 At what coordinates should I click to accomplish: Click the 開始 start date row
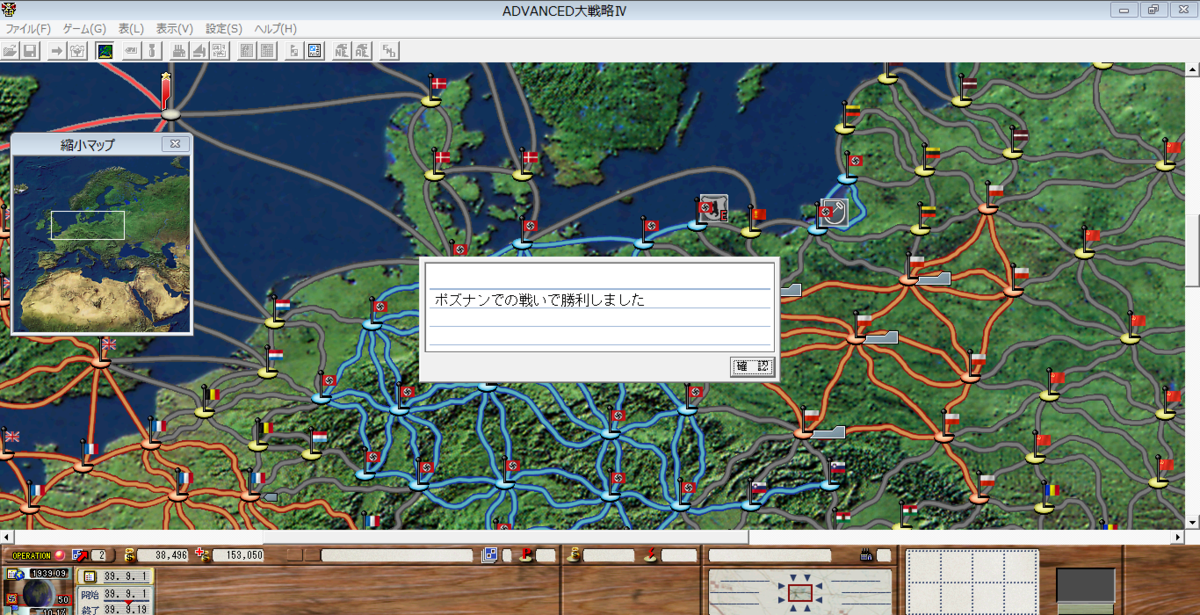pos(115,594)
